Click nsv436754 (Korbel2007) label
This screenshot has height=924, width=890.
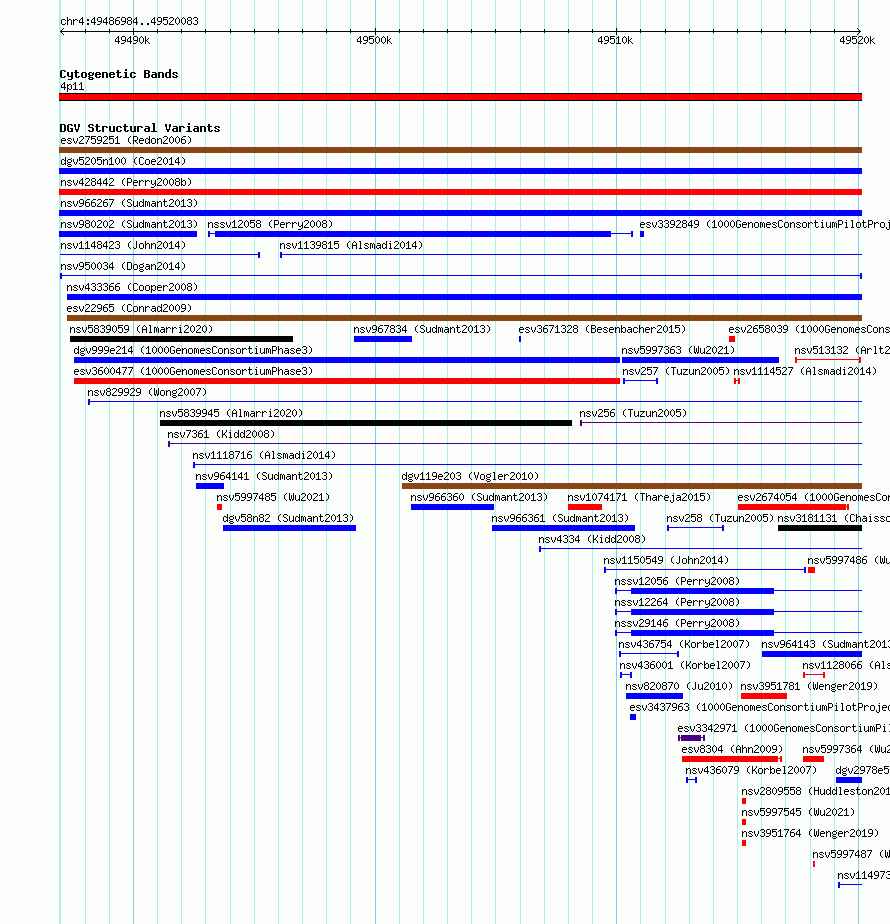coord(684,644)
